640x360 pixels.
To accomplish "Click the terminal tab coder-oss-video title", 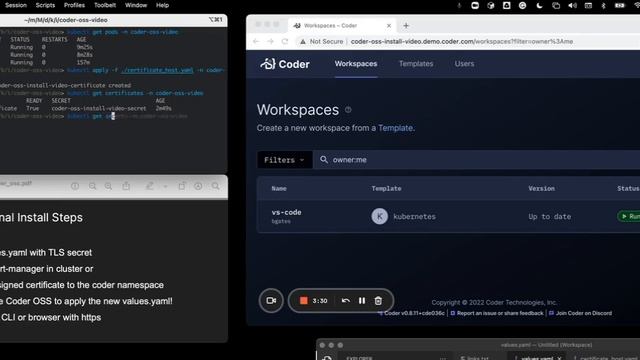I will point(66,20).
